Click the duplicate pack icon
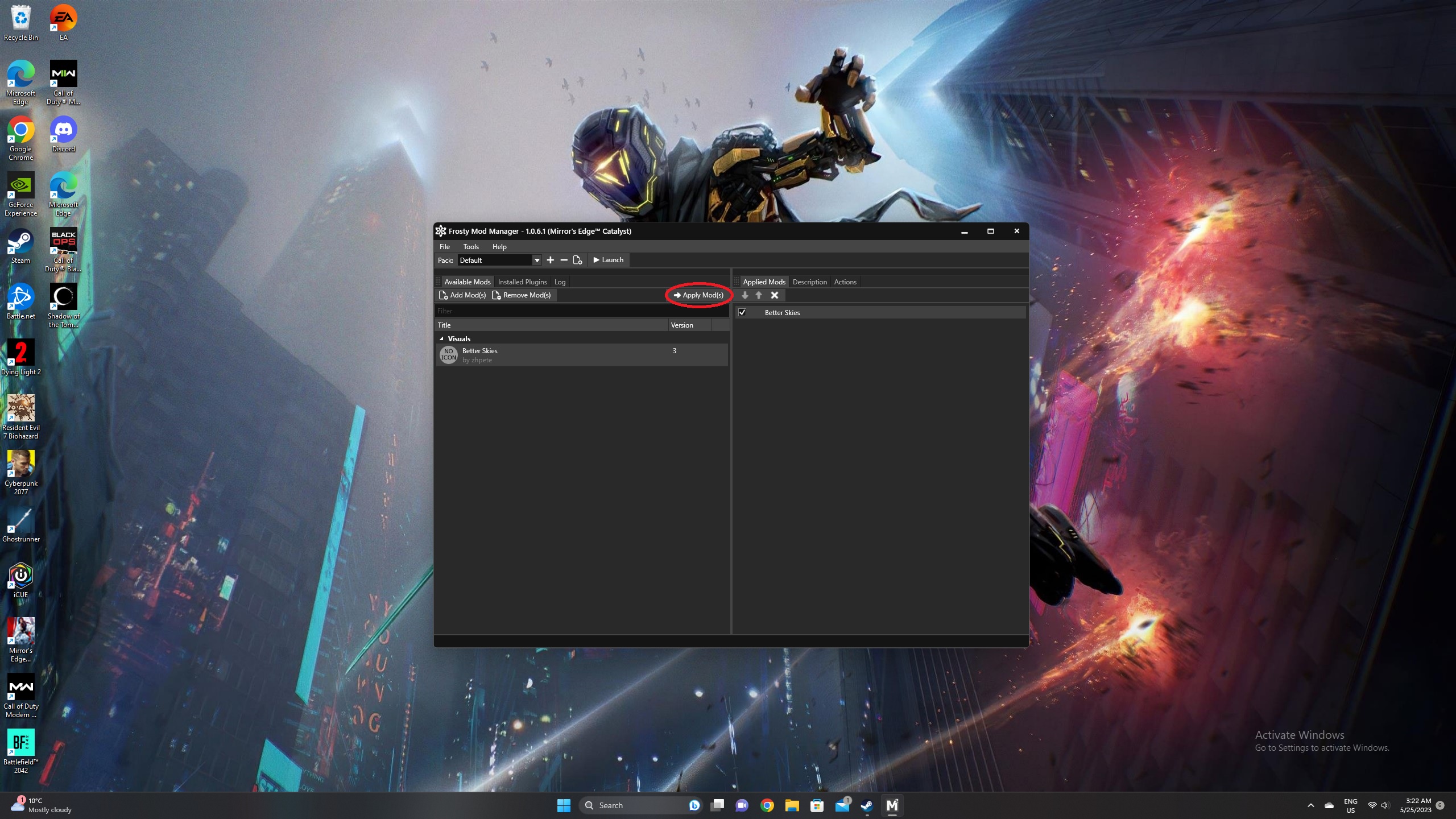The height and width of the screenshot is (819, 1456). 577,260
